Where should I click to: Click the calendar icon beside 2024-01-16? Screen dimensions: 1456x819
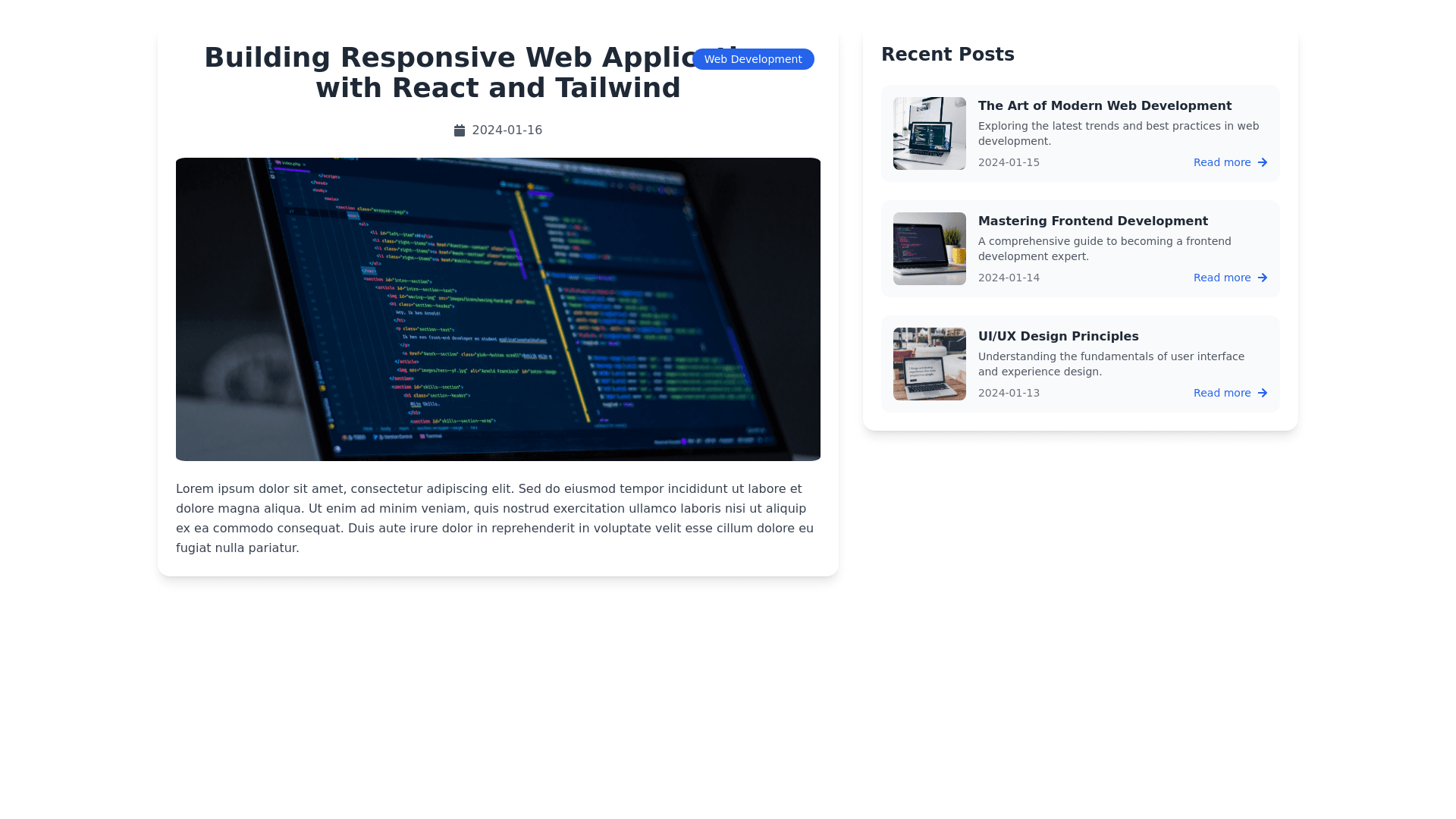459,130
